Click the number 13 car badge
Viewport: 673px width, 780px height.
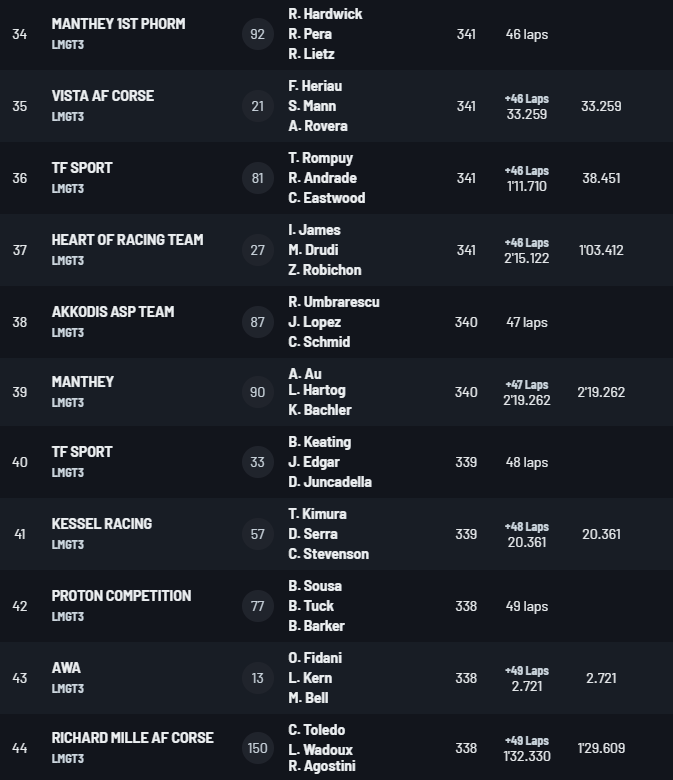pyautogui.click(x=258, y=678)
